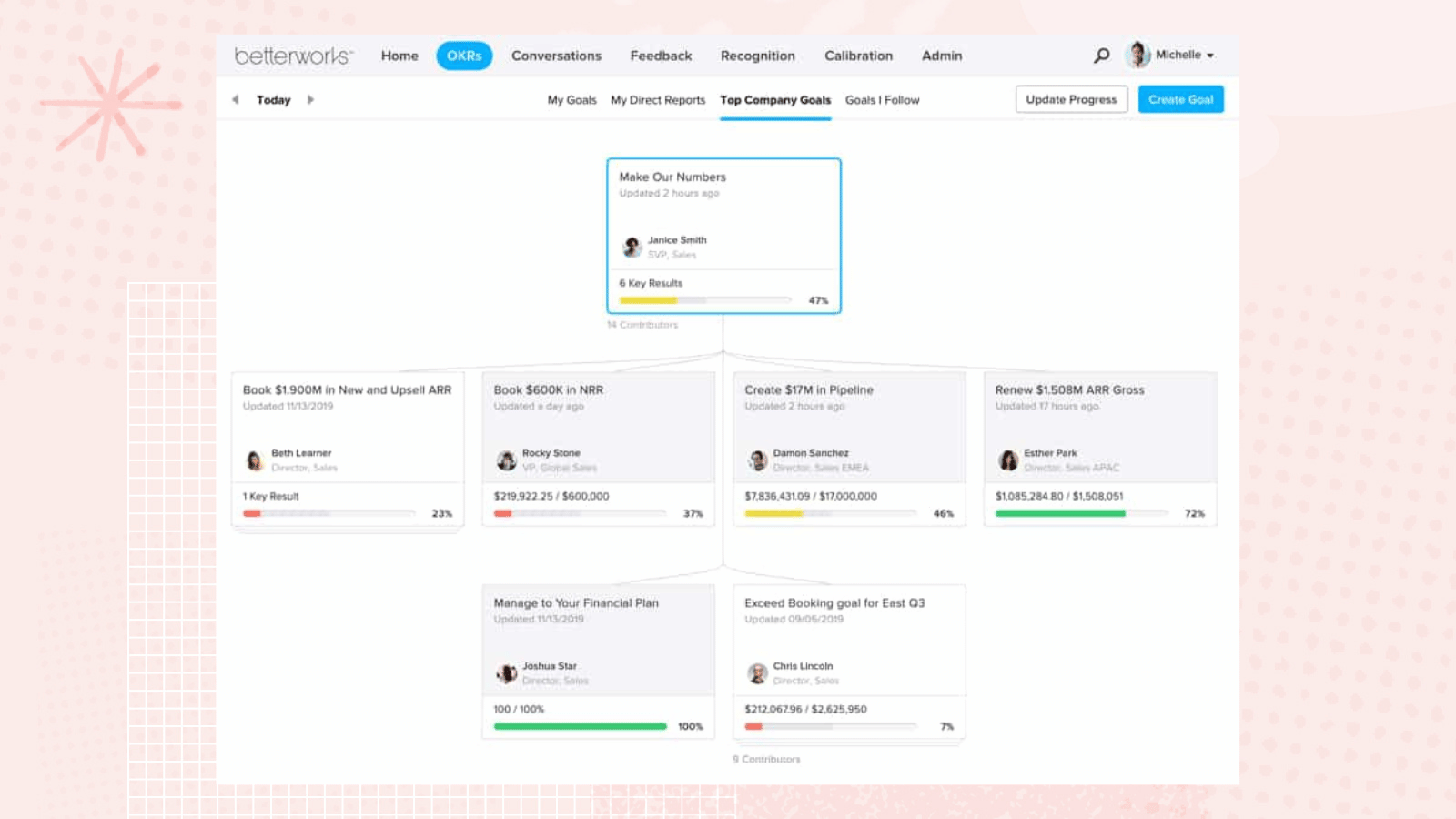Click the Update Progress button

(x=1071, y=99)
